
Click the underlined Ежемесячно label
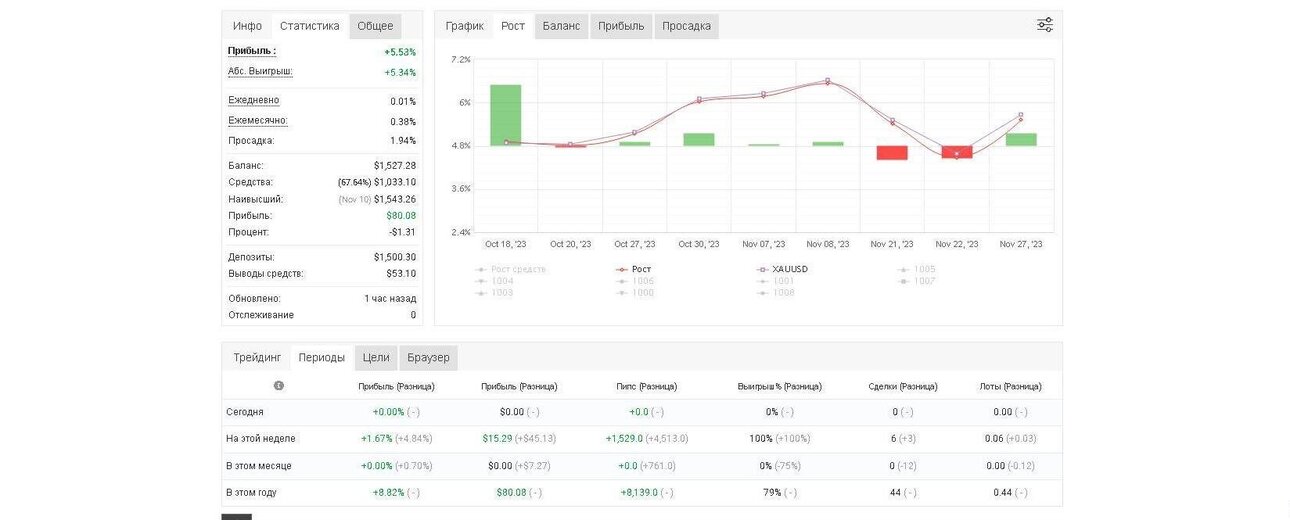pos(258,120)
